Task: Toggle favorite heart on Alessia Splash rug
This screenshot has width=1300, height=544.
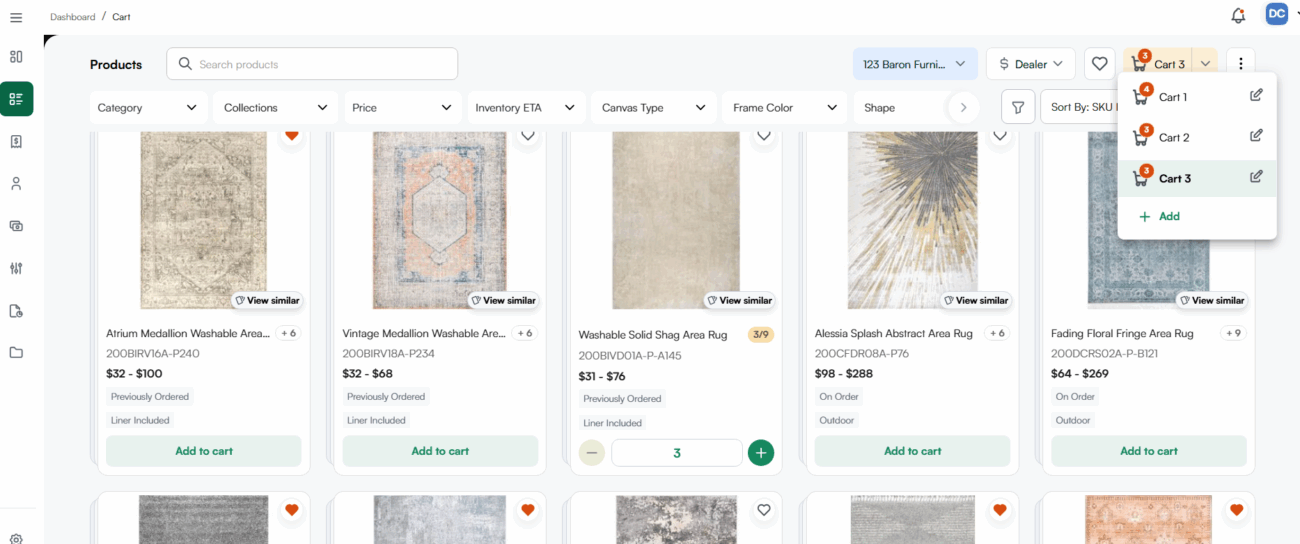Action: tap(1000, 135)
